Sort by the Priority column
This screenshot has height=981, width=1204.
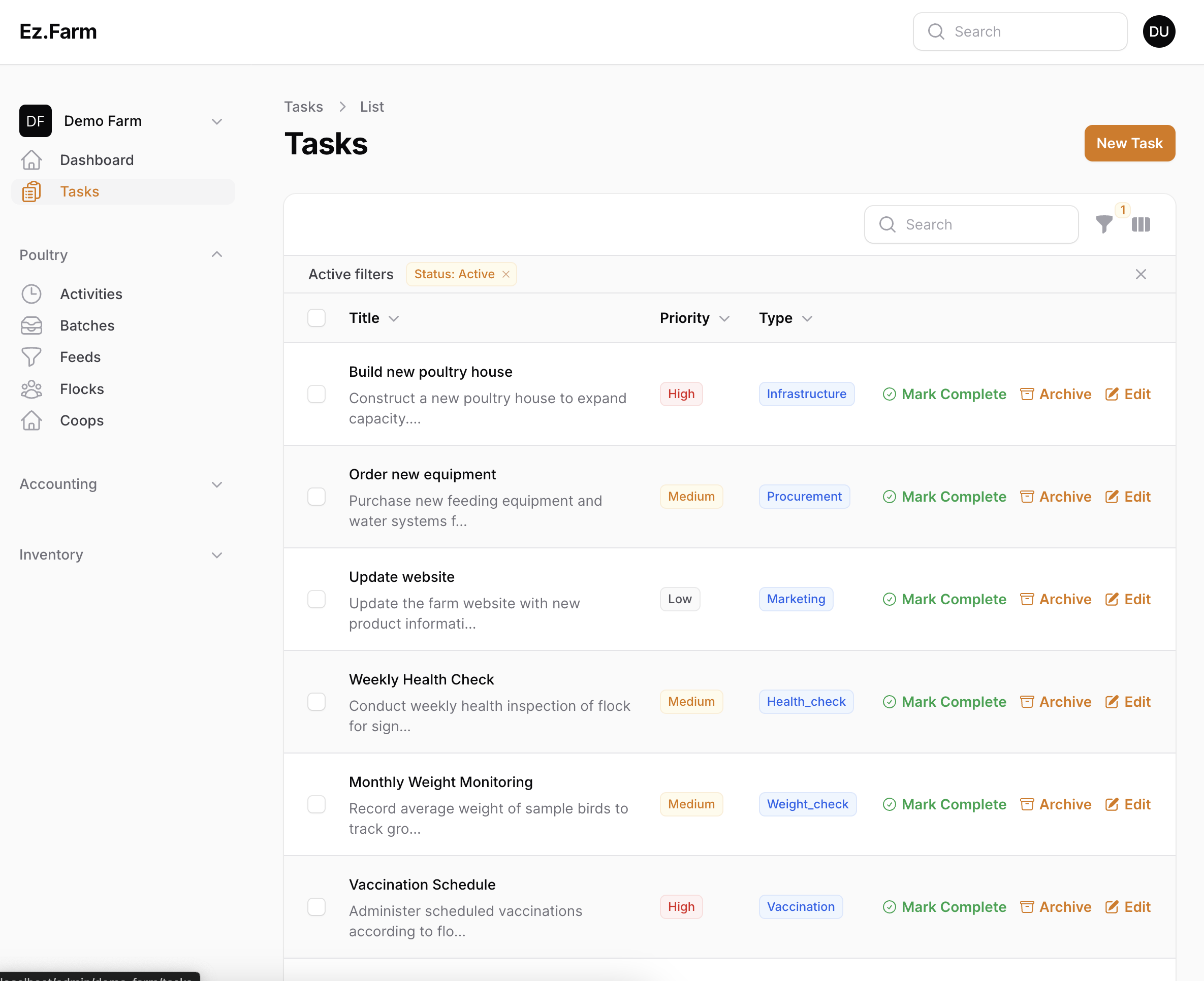tap(694, 318)
